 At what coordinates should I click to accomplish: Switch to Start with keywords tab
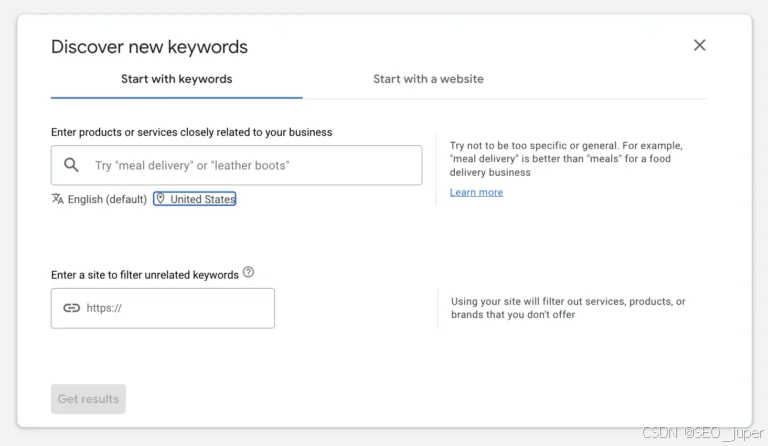176,79
